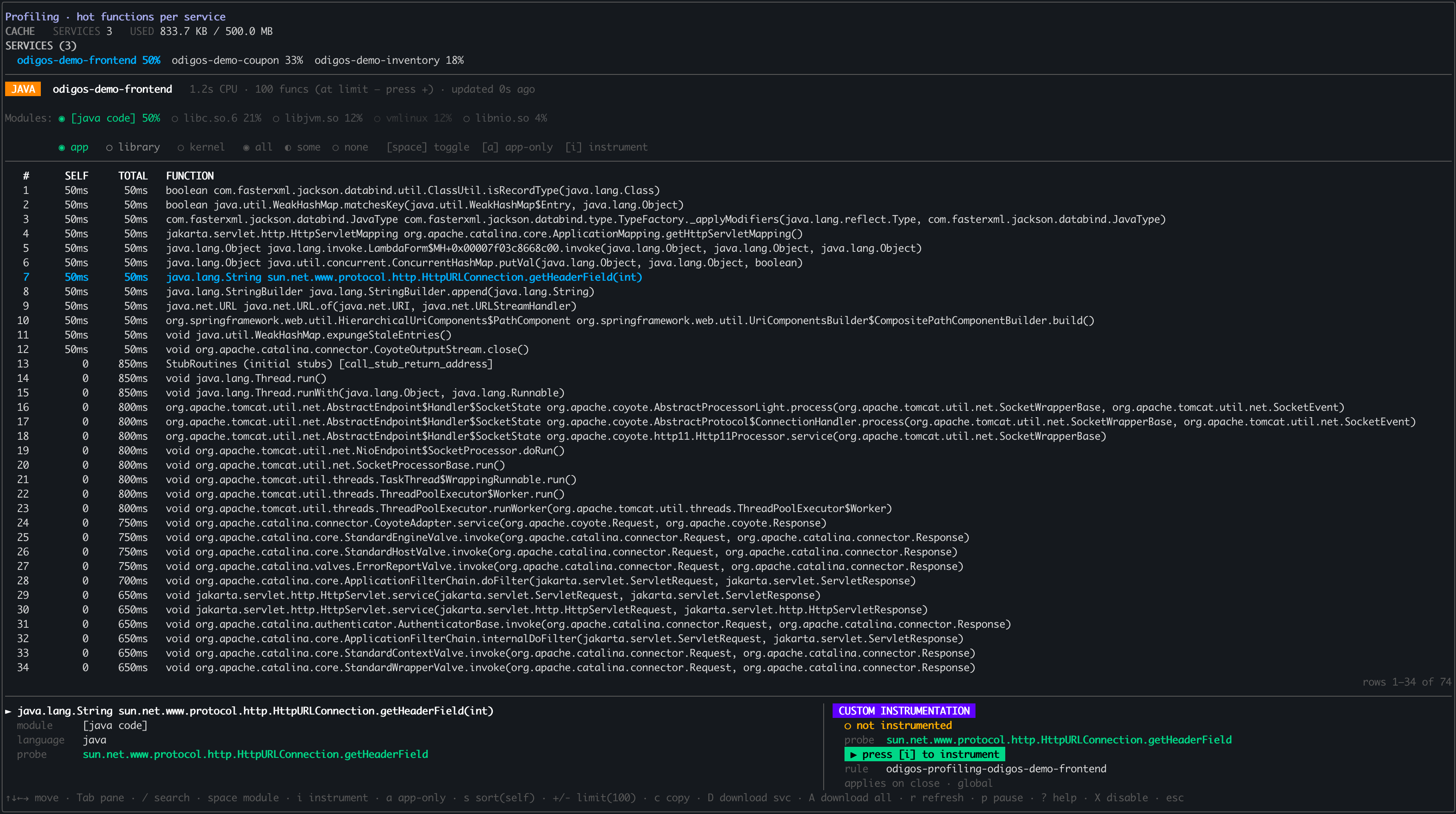
Task: Select row 31 AuthenticatorBase.invoke function
Action: 728,624
